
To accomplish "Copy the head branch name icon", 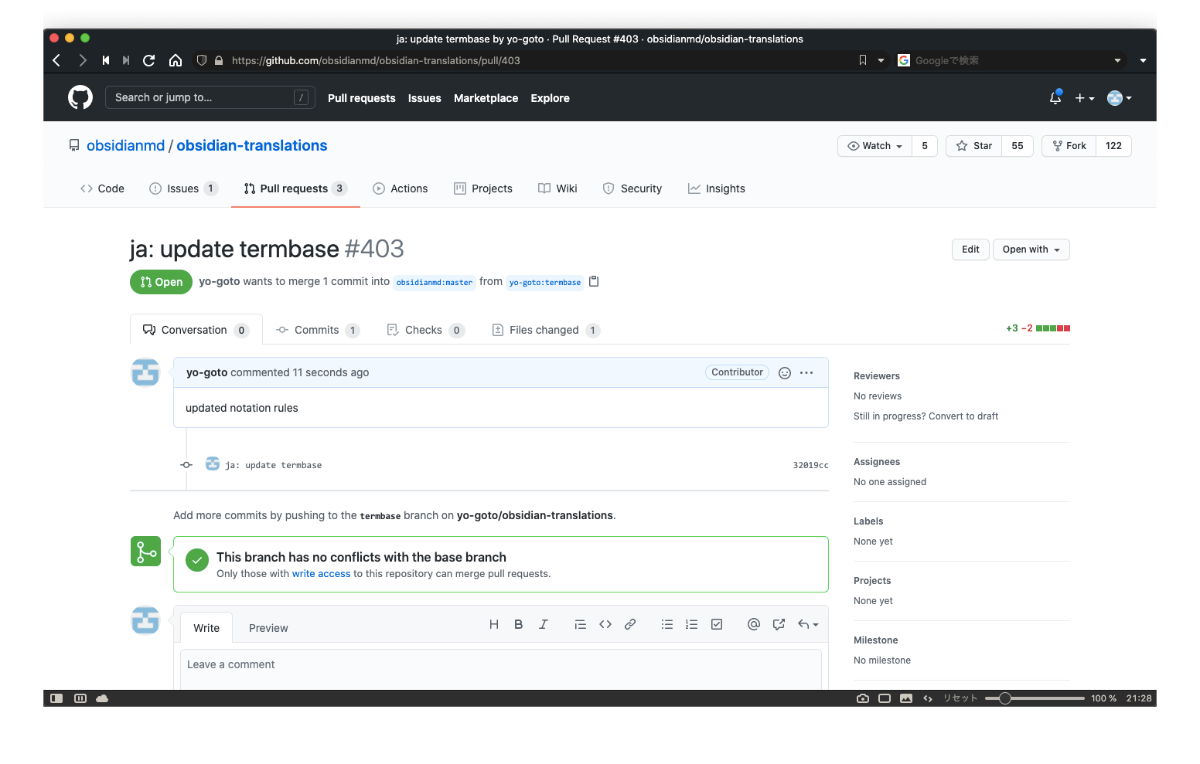I will pyautogui.click(x=594, y=281).
